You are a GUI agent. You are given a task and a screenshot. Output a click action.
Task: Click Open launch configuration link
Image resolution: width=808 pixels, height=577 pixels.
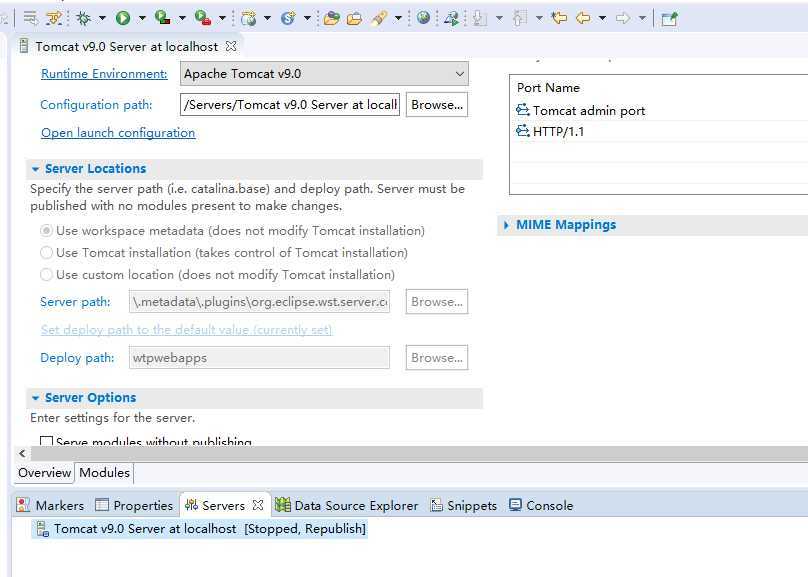point(118,133)
